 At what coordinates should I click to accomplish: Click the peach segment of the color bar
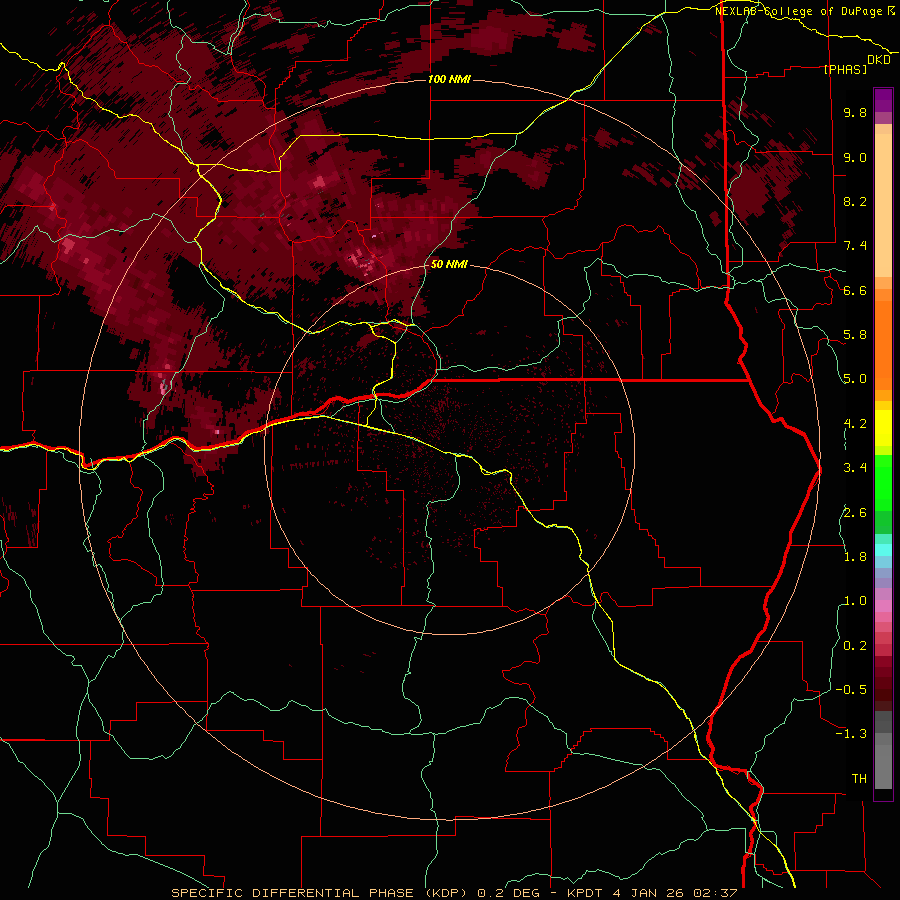(x=883, y=205)
